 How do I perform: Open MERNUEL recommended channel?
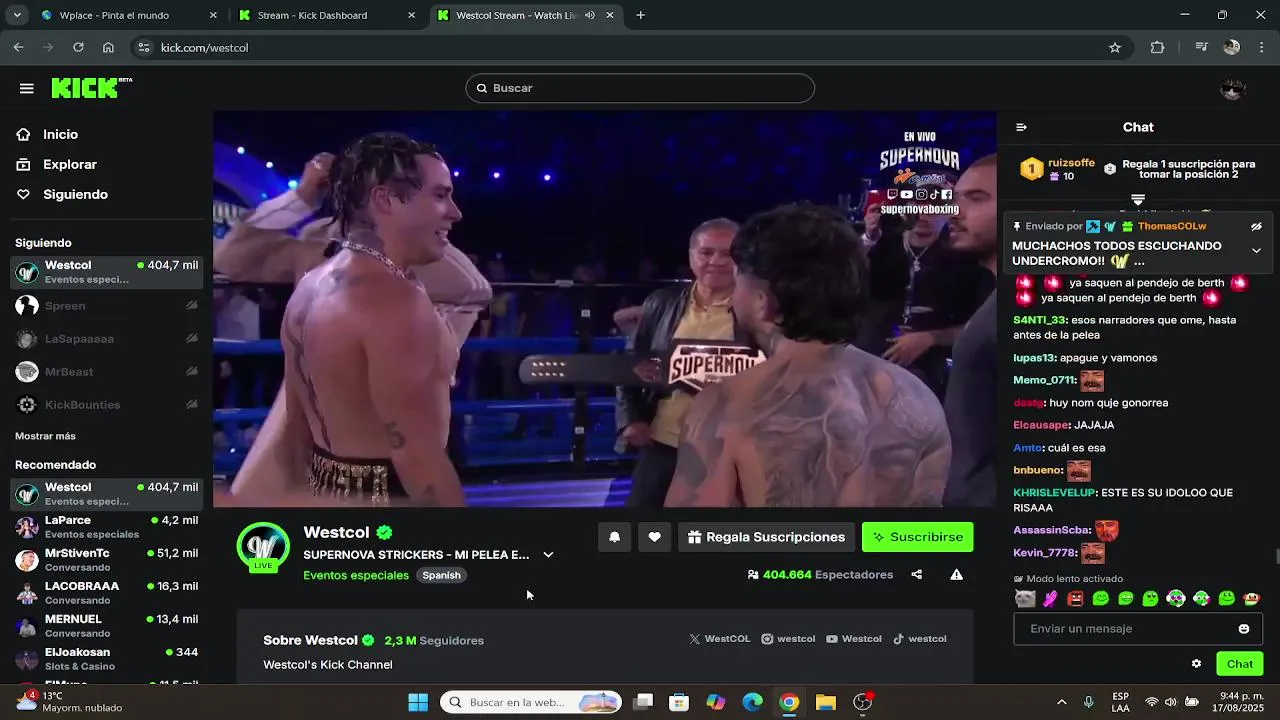[106, 626]
